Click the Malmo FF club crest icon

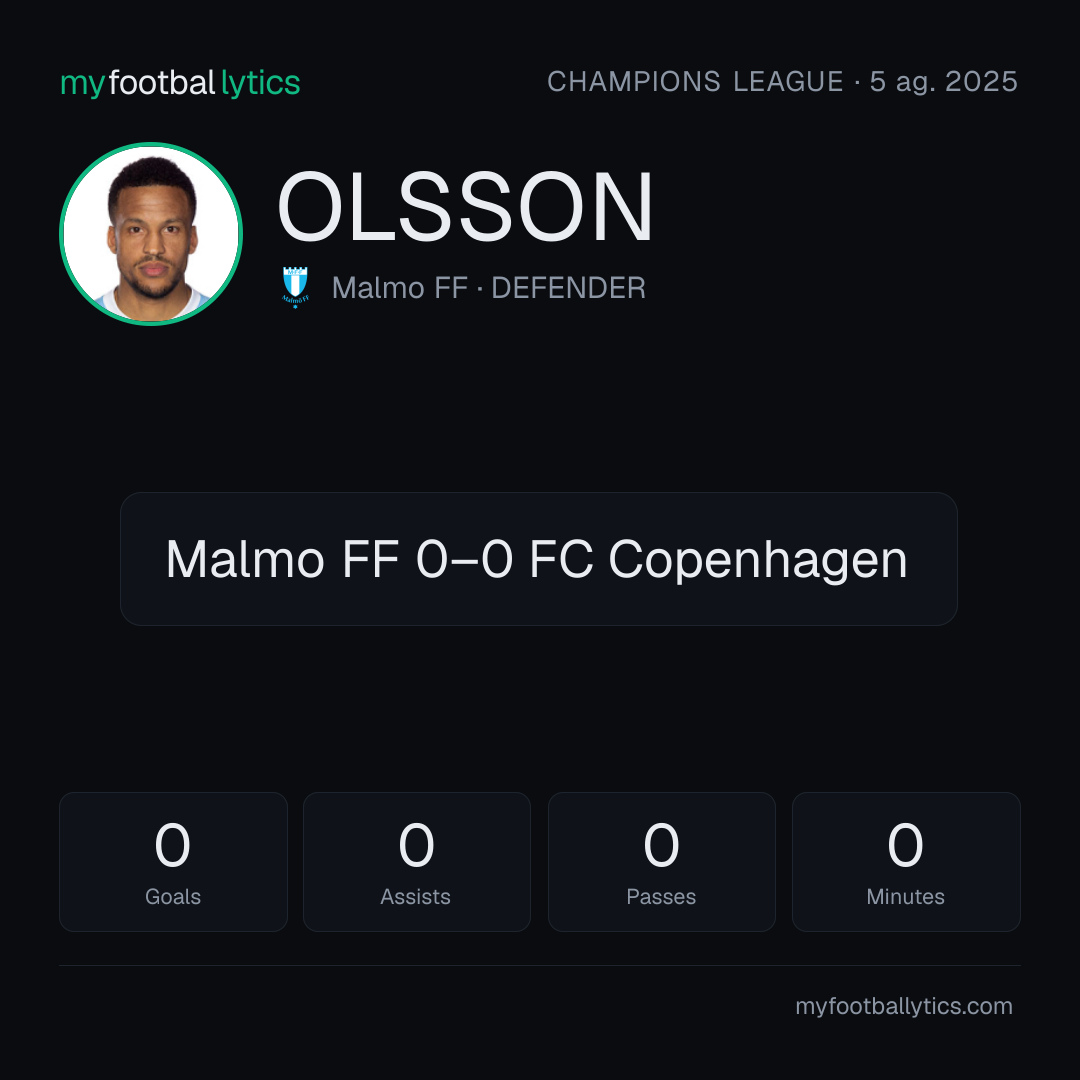(x=295, y=287)
